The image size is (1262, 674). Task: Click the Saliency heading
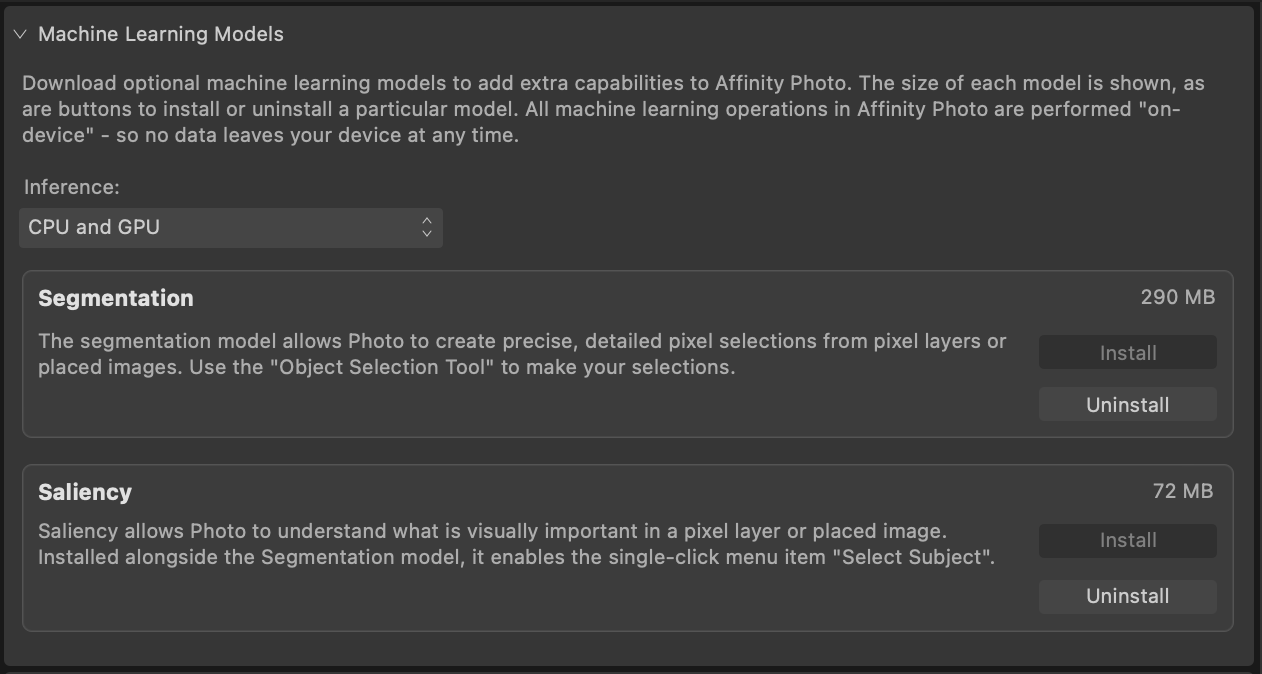tap(85, 492)
